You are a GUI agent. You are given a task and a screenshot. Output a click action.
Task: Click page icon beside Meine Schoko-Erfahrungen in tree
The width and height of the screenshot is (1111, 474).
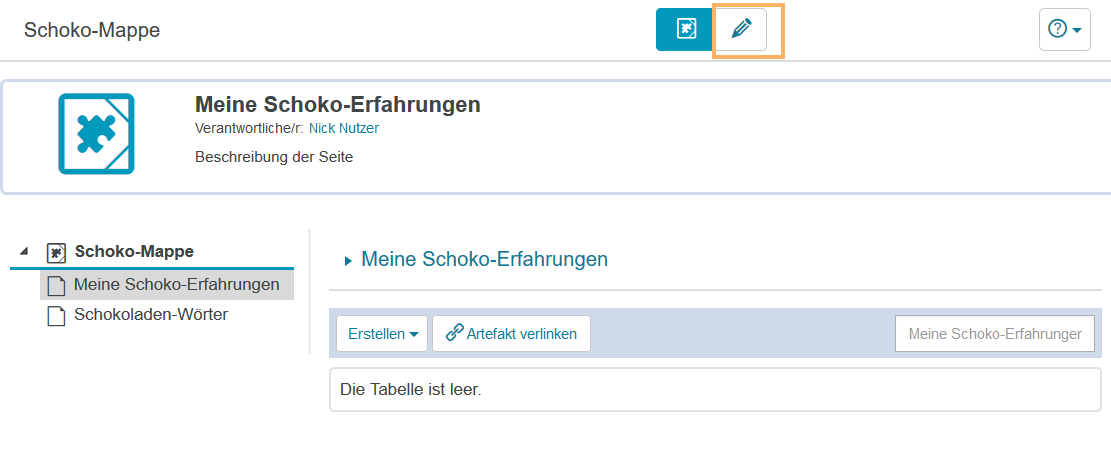57,285
